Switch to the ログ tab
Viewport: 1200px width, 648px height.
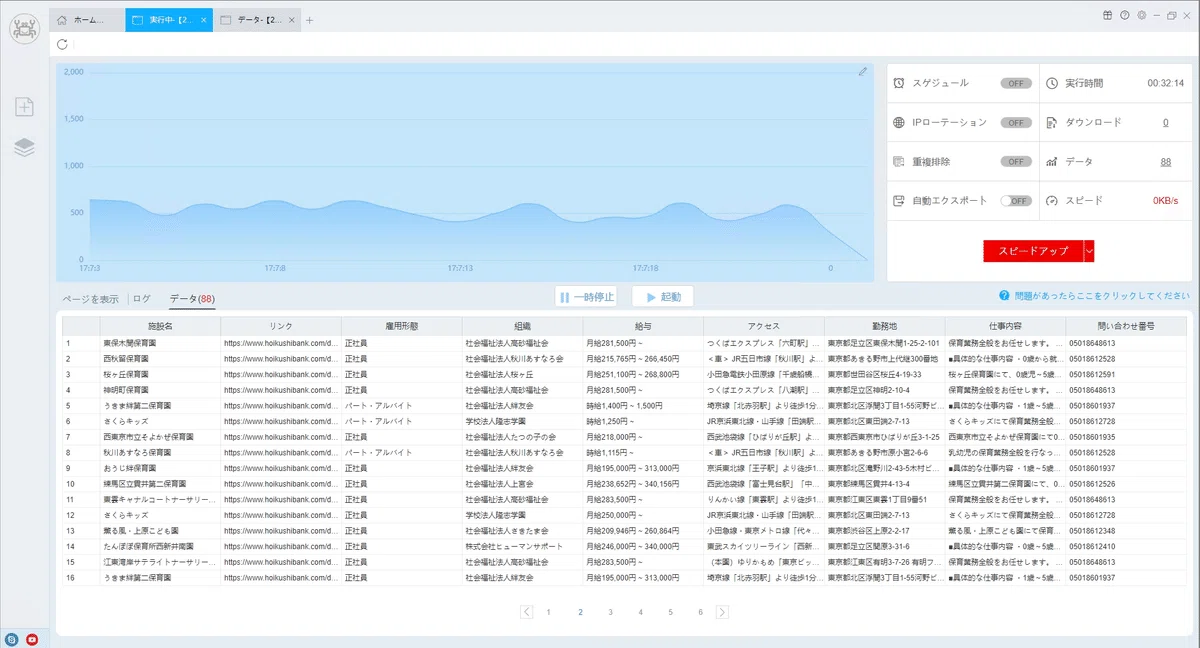click(142, 298)
